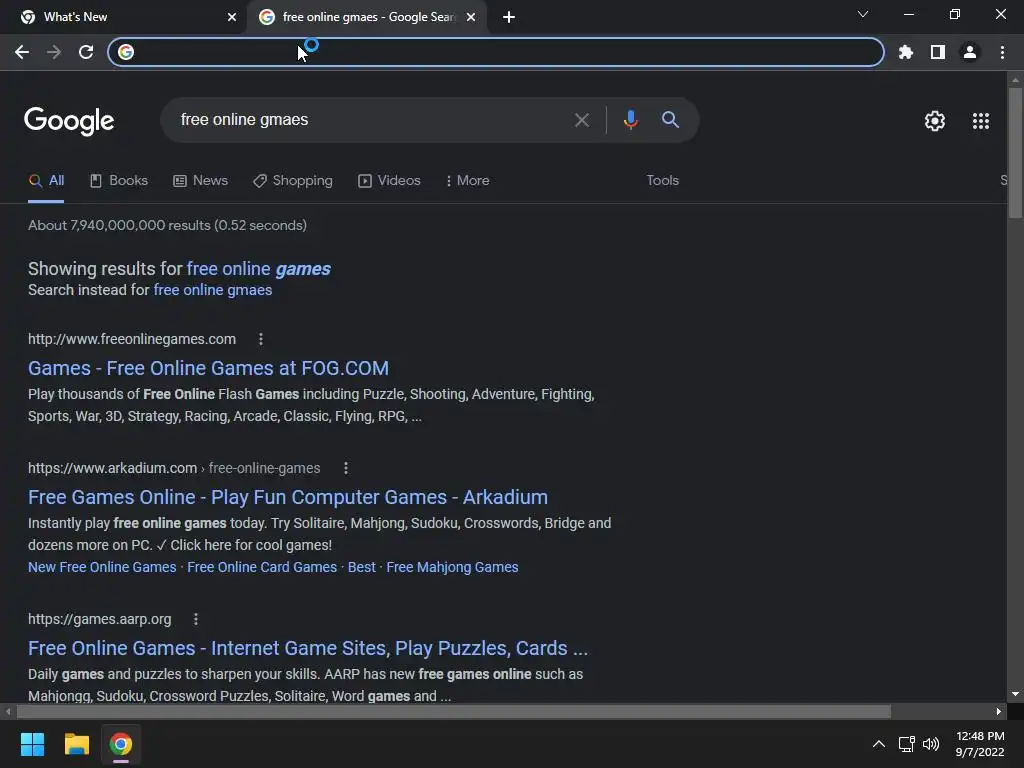Image resolution: width=1024 pixels, height=768 pixels.
Task: Close the free online gmaes tab
Action: click(471, 17)
